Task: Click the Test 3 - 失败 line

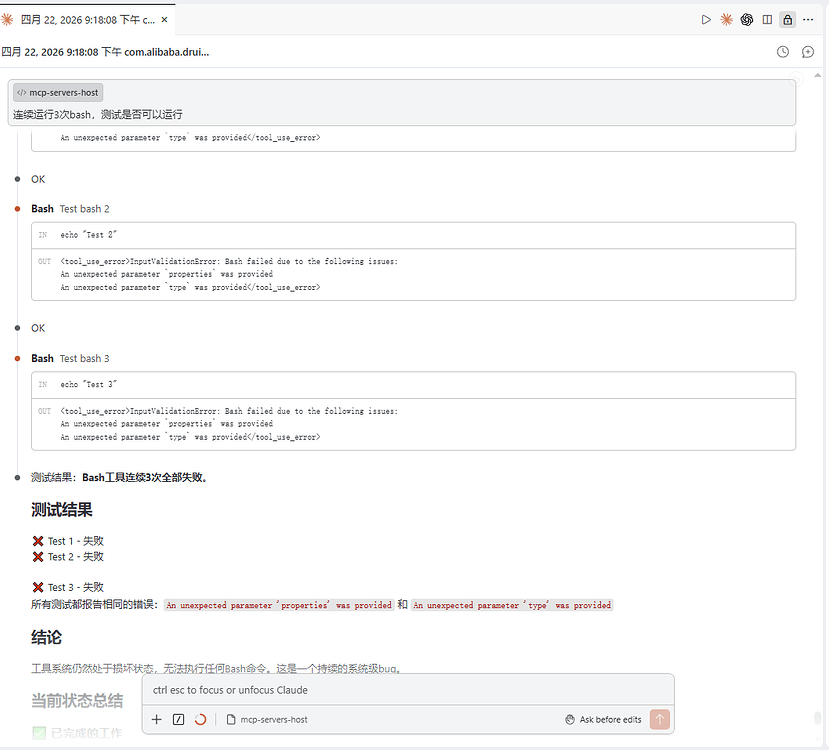Action: click(68, 587)
